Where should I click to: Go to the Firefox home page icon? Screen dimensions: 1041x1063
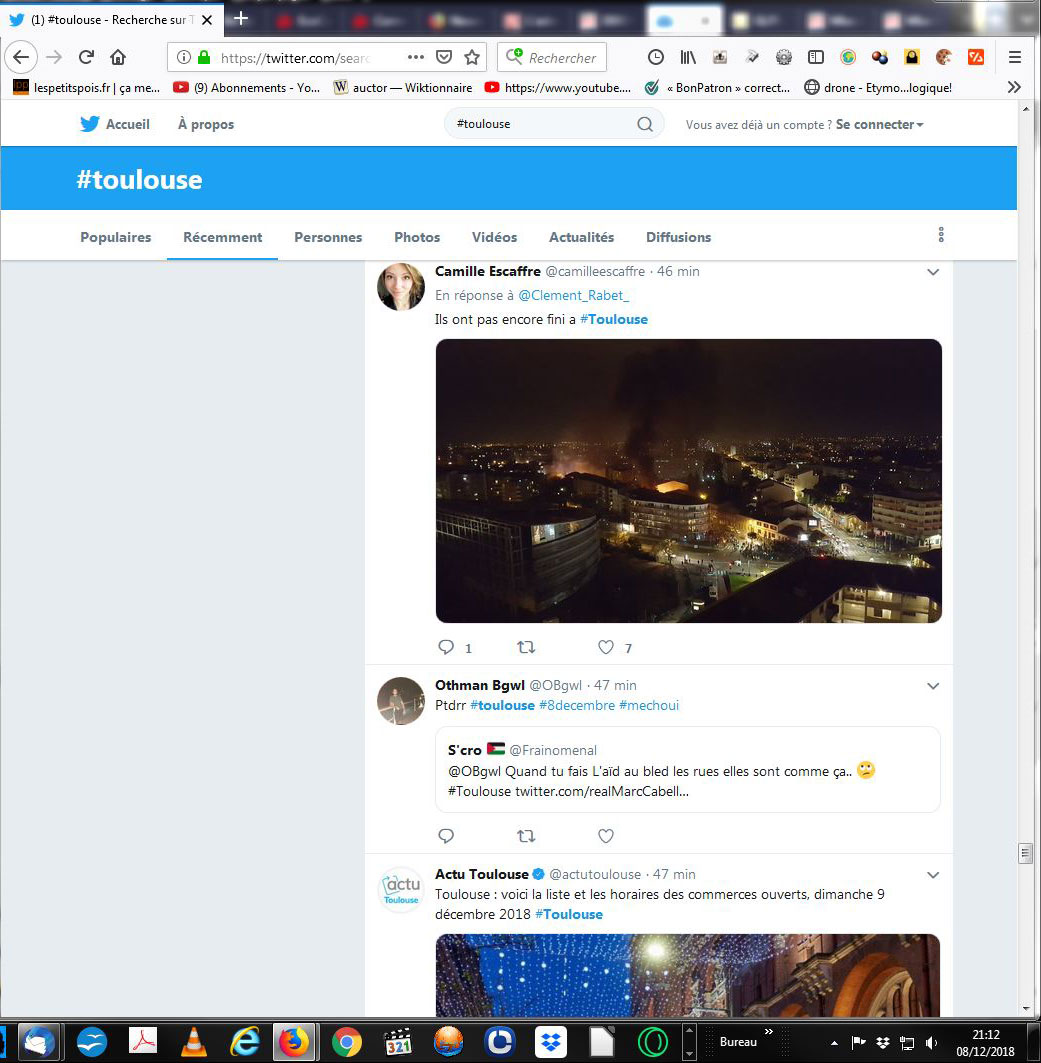(x=118, y=58)
